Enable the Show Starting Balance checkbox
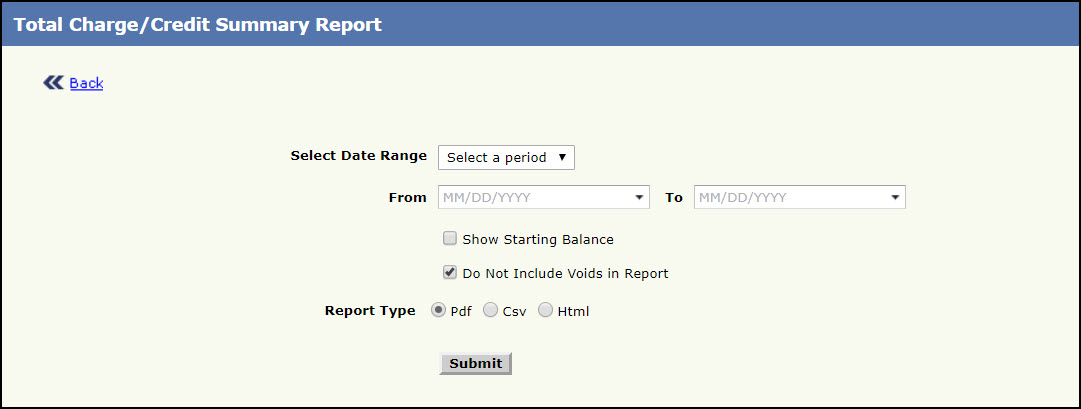 click(450, 239)
